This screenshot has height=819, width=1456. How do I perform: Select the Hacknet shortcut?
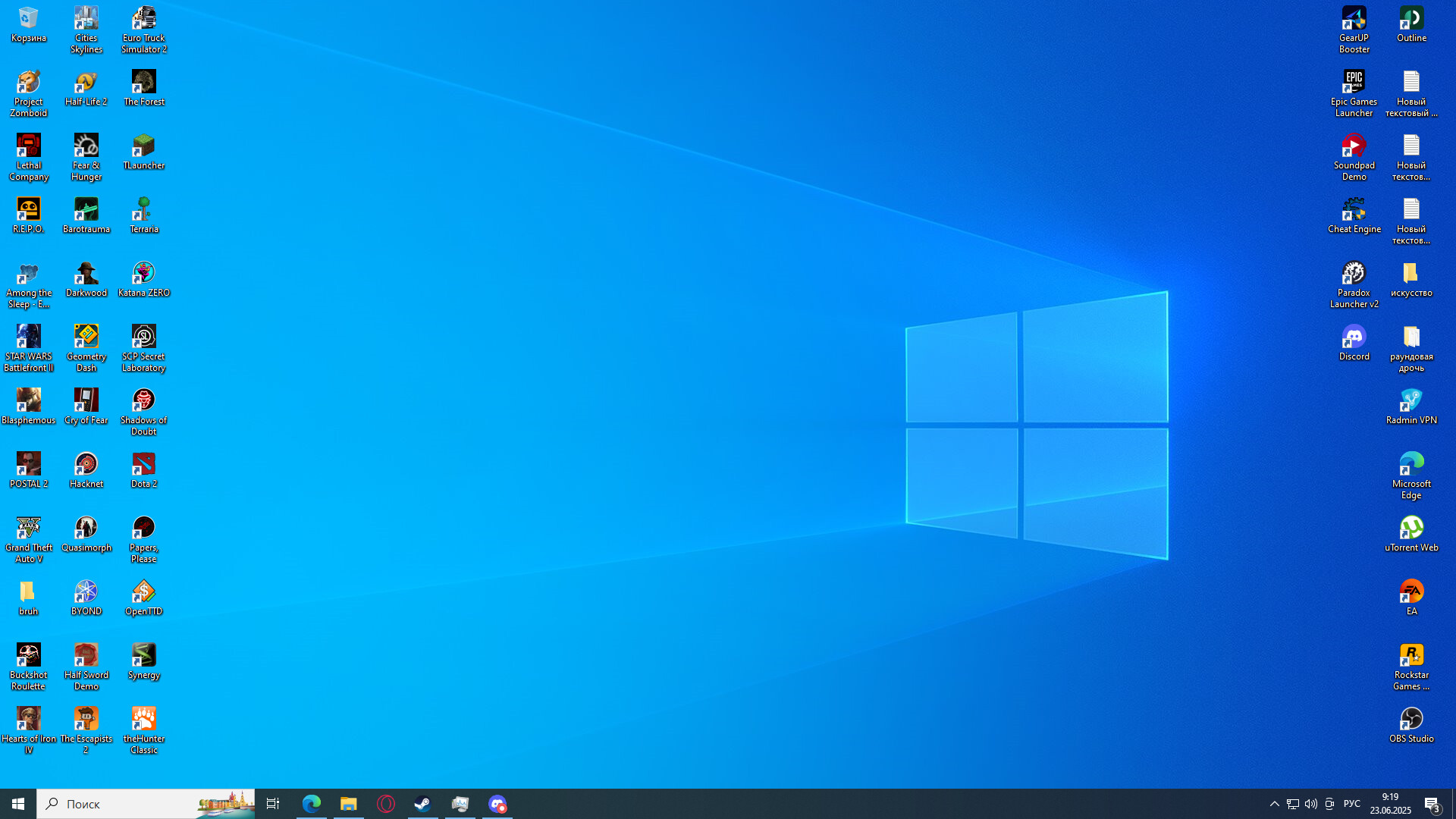[86, 471]
